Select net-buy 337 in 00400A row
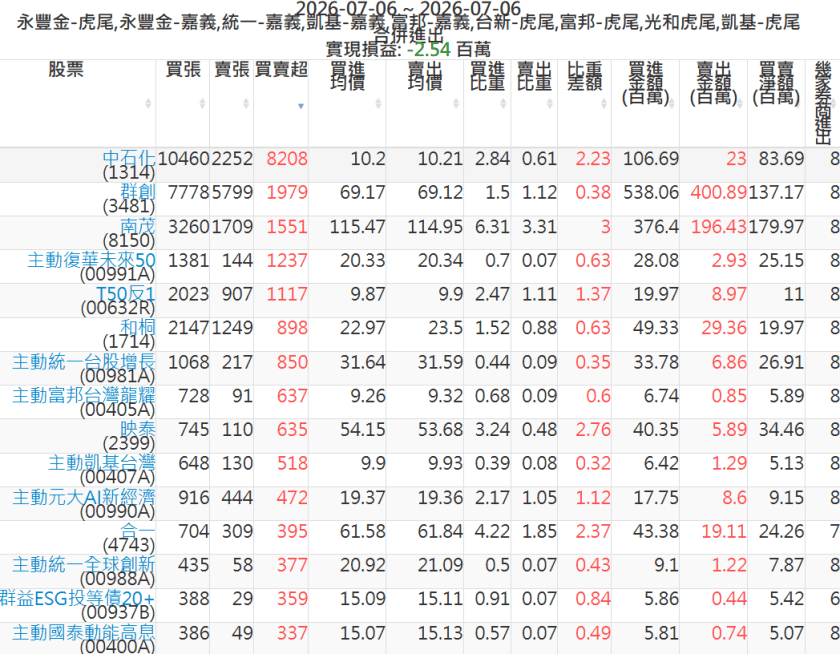This screenshot has width=840, height=654. click(x=292, y=633)
